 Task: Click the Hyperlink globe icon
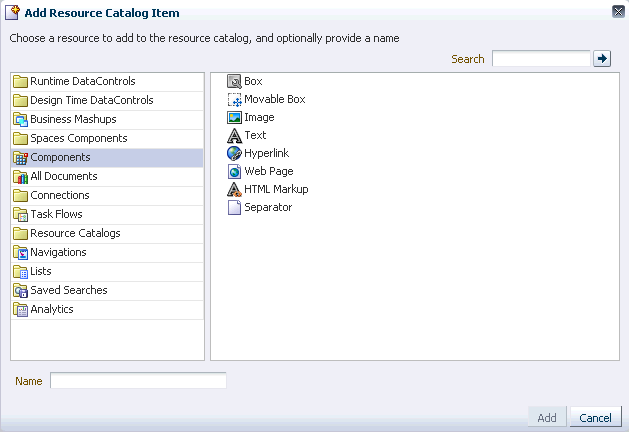(234, 153)
